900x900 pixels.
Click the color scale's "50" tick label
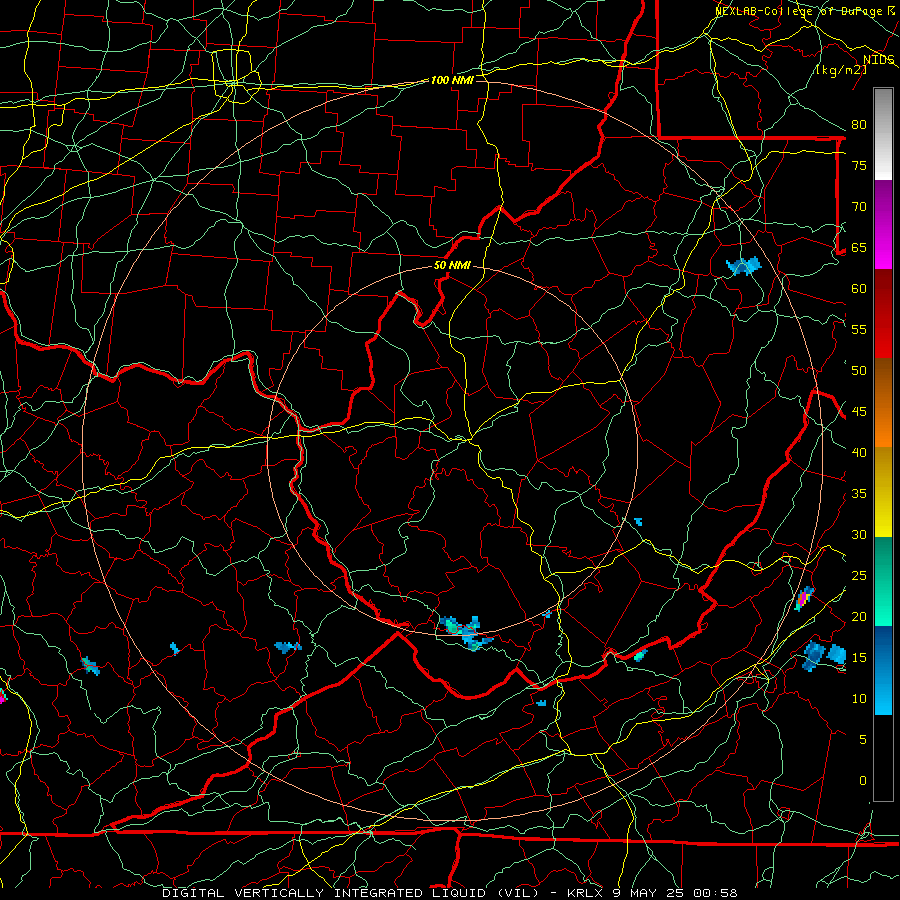859,371
